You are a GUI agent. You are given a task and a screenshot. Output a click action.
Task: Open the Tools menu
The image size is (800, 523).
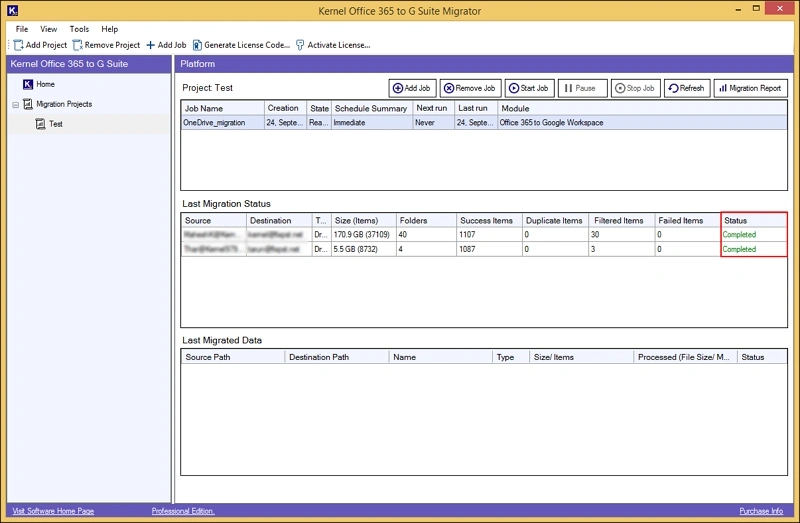pos(79,29)
